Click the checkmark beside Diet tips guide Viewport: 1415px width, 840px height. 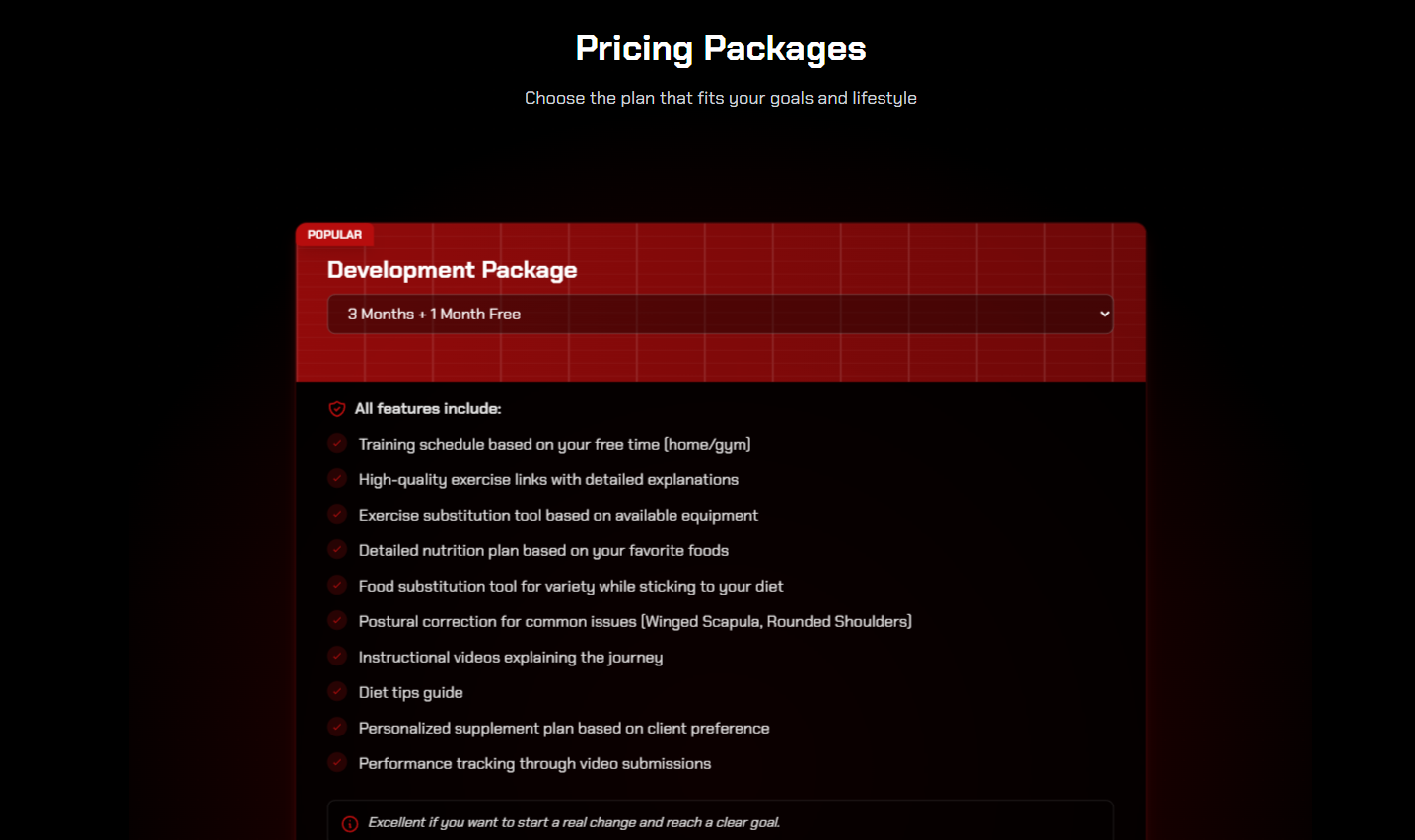337,692
